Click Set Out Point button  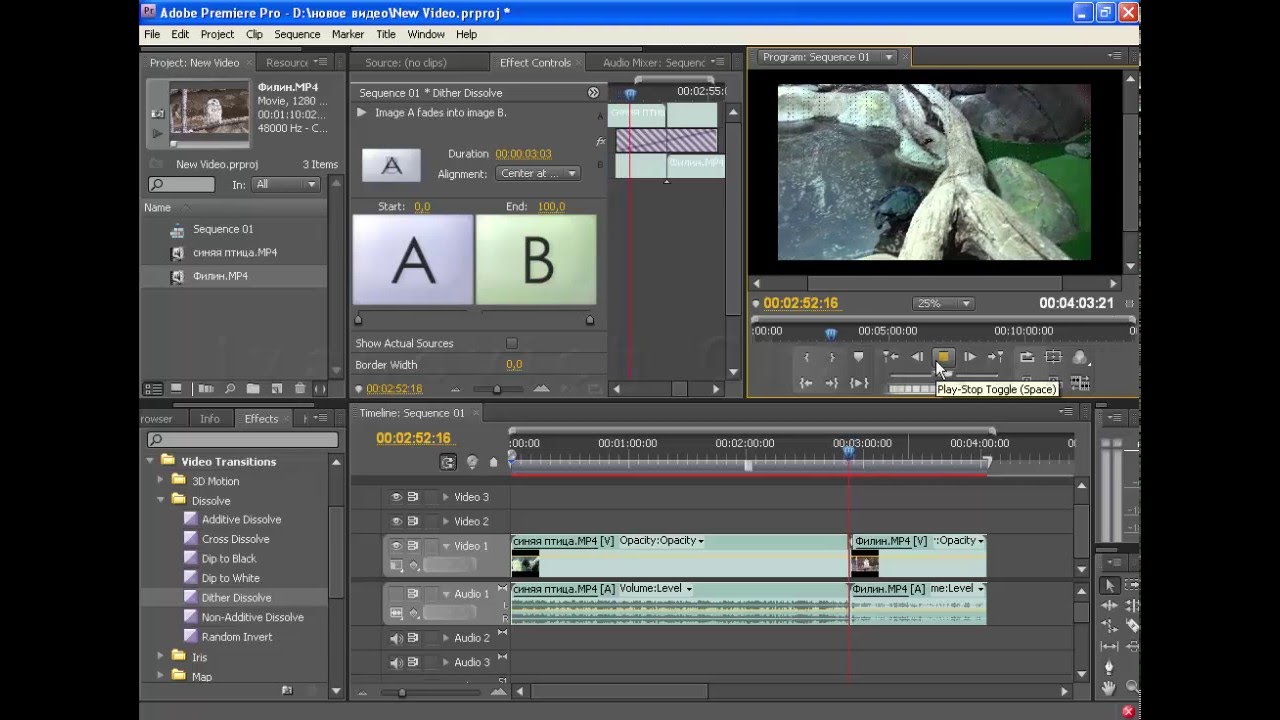[x=832, y=357]
